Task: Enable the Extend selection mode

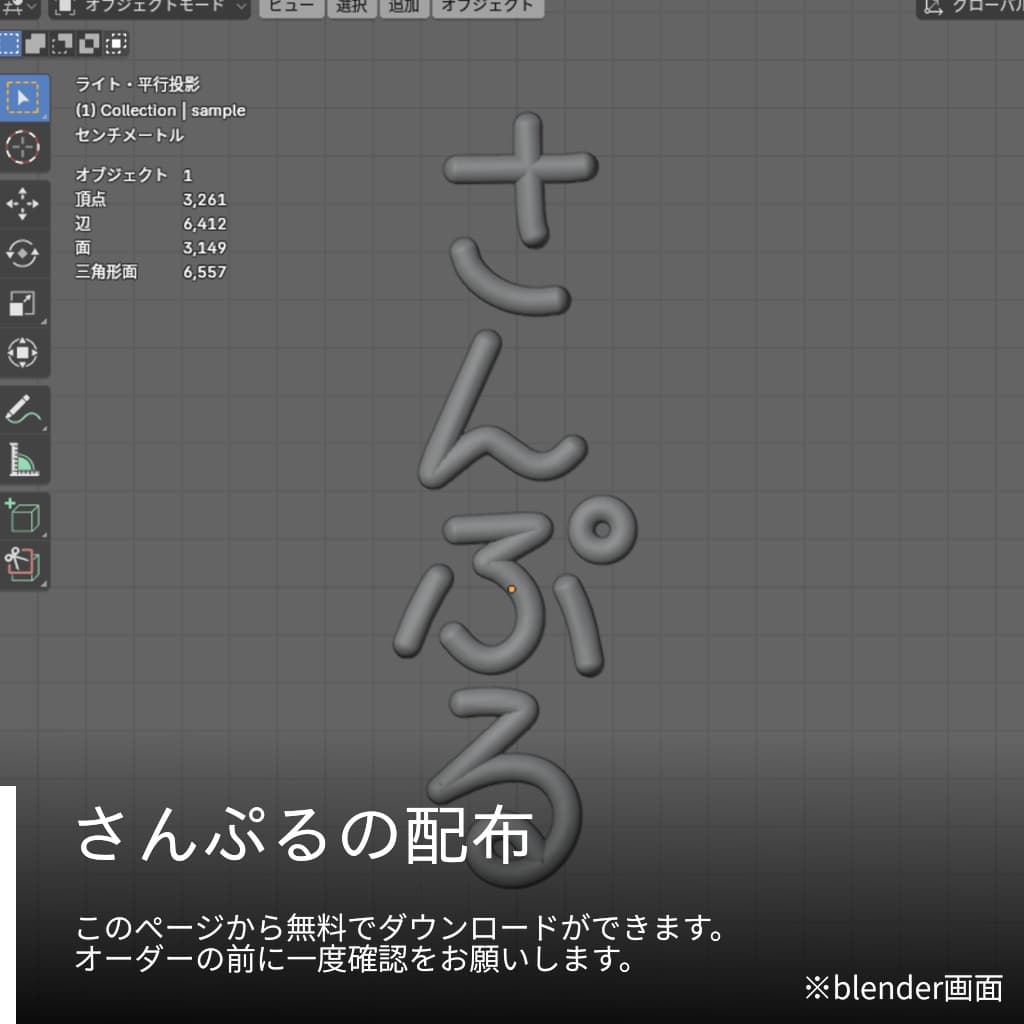Action: [35, 44]
